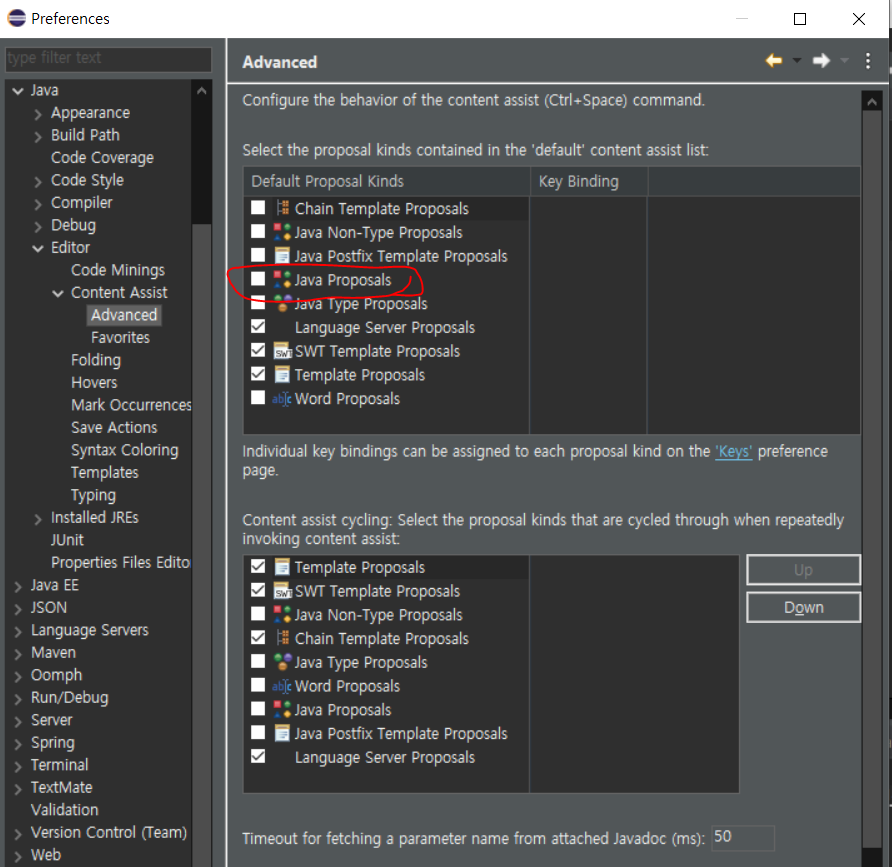This screenshot has width=892, height=867.
Task: Click the Eclipse icon in title bar
Action: [16, 18]
